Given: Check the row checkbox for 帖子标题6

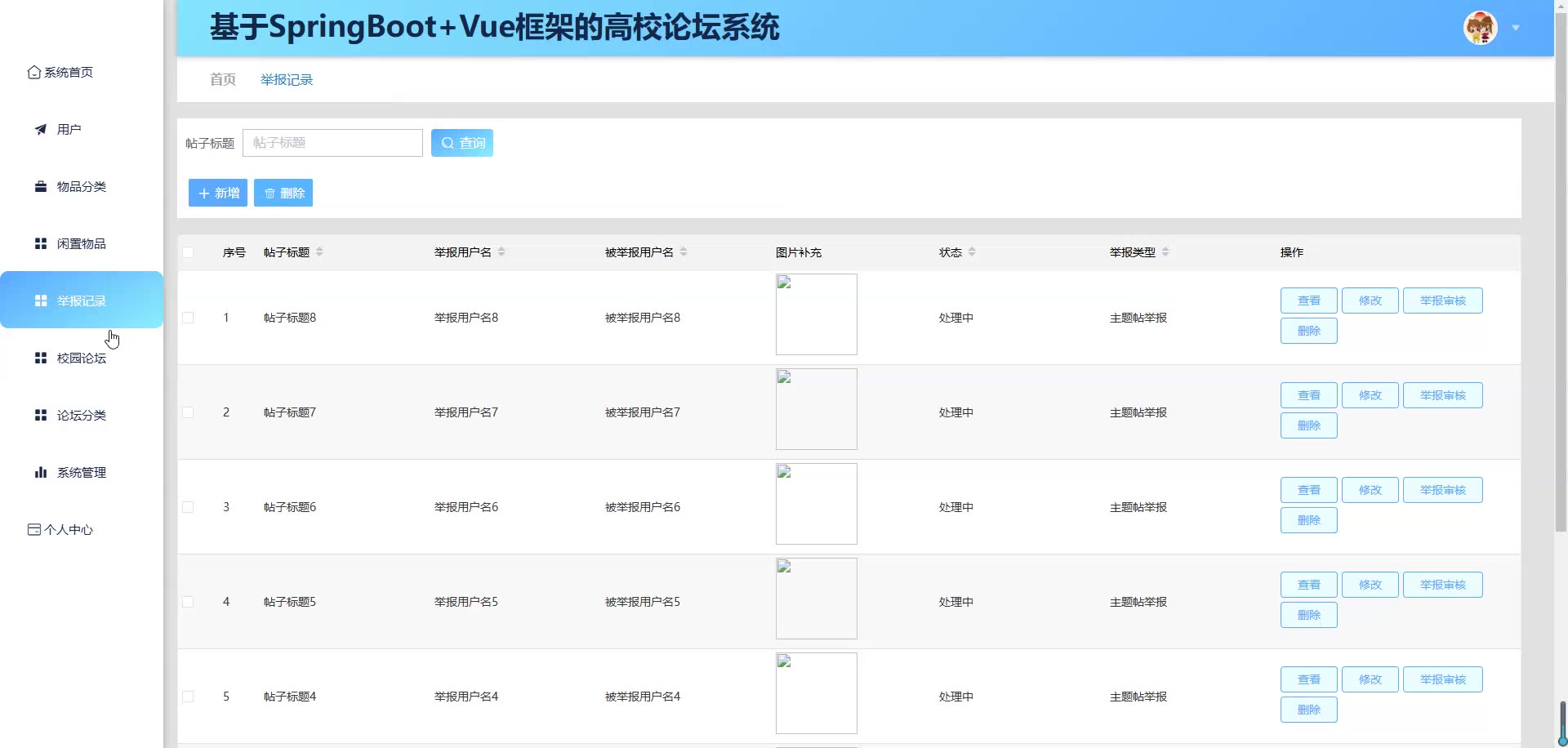Looking at the screenshot, I should pos(188,507).
